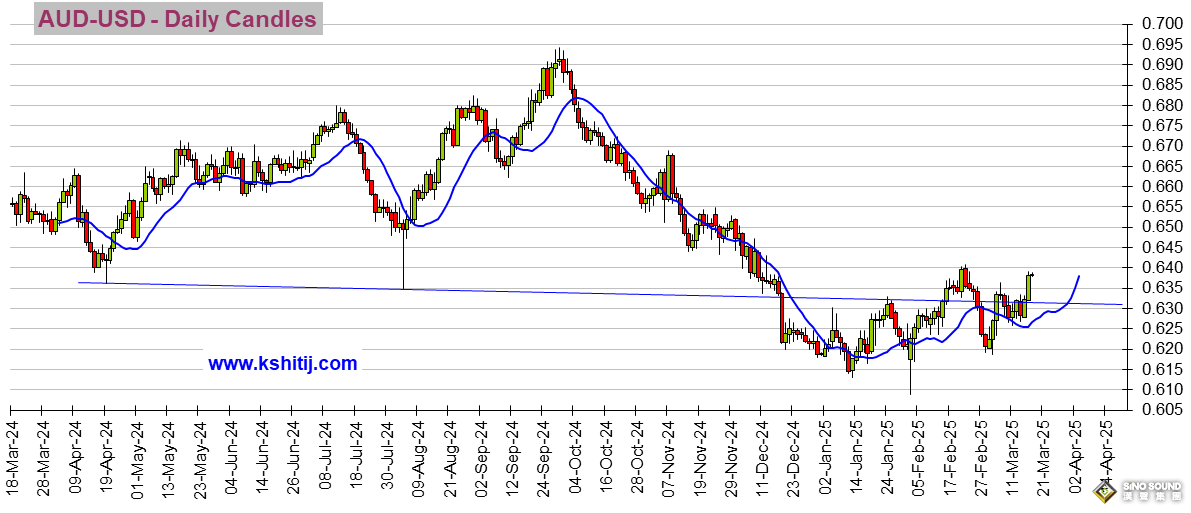
Task: Click the 0.700 price axis label
Action: click(x=1161, y=24)
